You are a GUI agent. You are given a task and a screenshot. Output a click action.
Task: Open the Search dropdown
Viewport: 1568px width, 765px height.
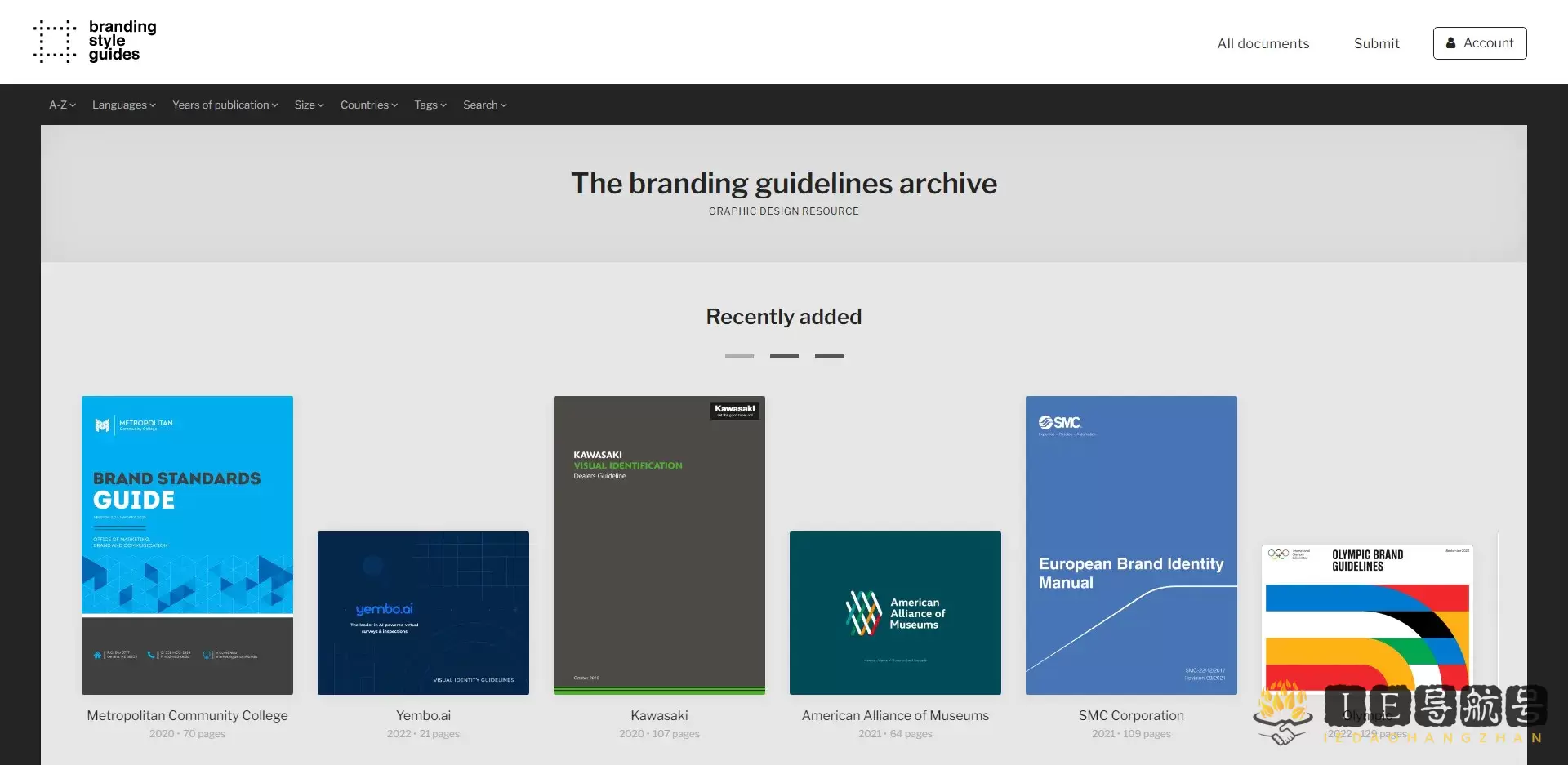(x=484, y=105)
